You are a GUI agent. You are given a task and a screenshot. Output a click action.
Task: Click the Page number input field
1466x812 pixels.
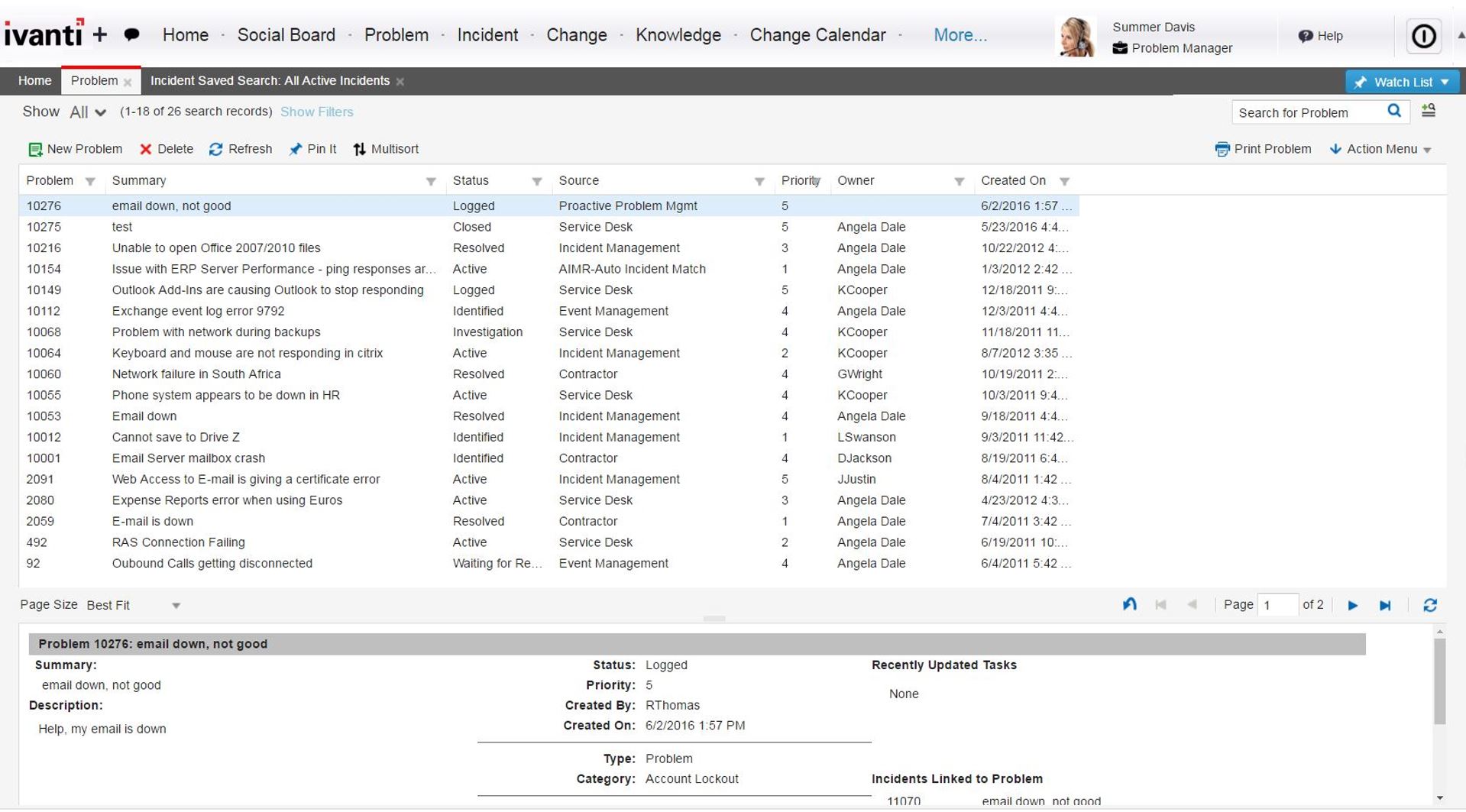[x=1277, y=605]
